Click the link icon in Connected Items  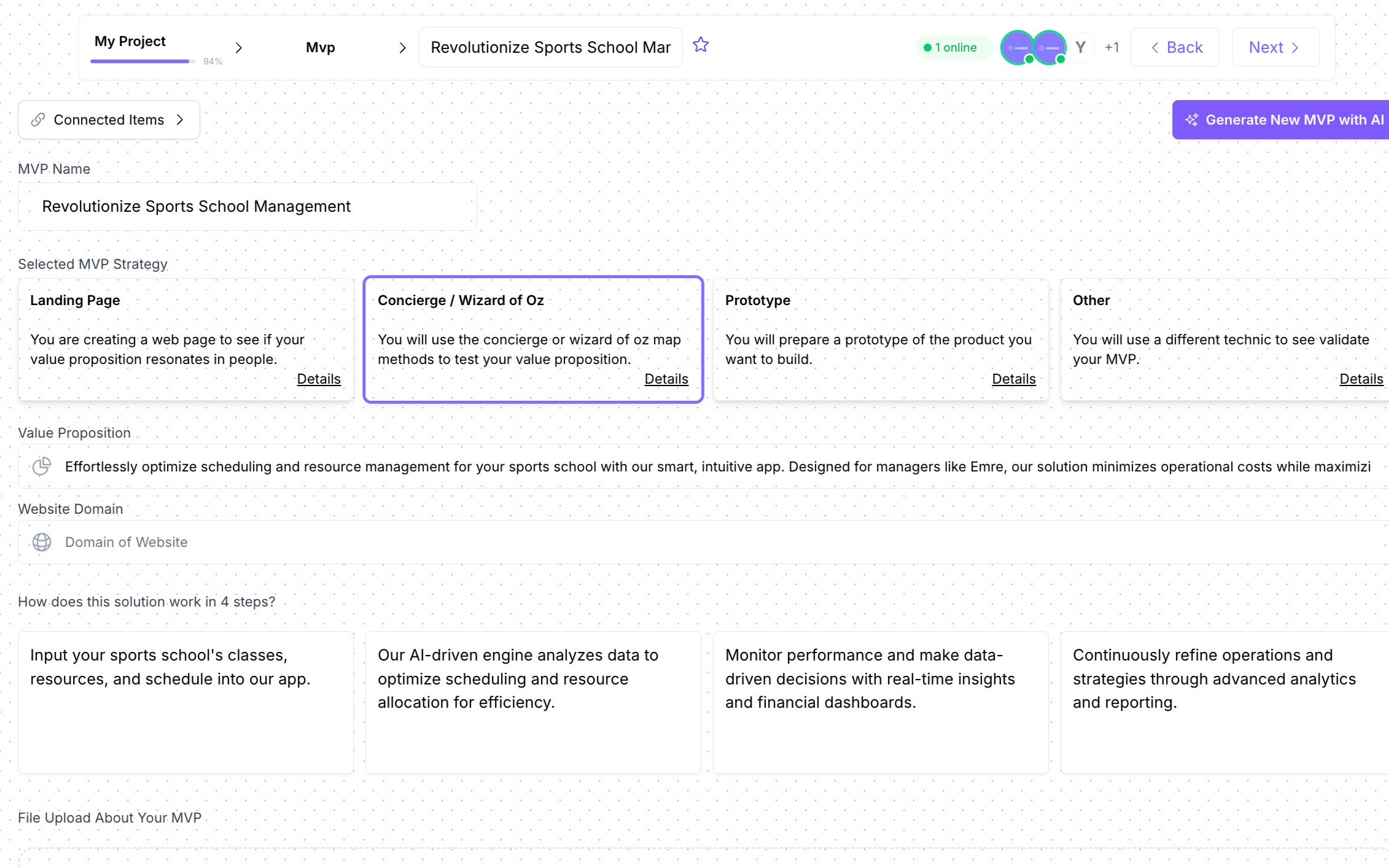click(x=38, y=120)
